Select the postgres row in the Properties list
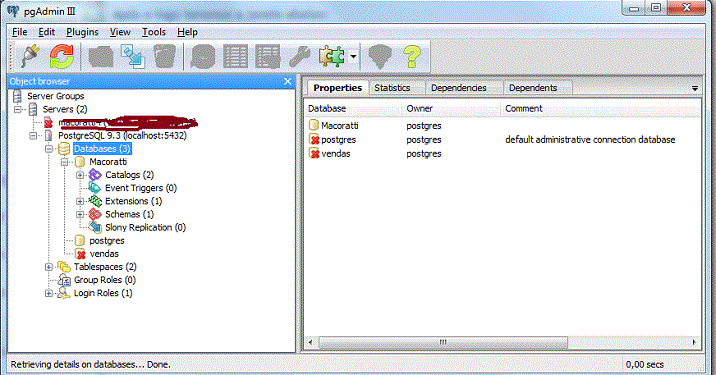Viewport: 716px width, 375px height. click(x=503, y=140)
